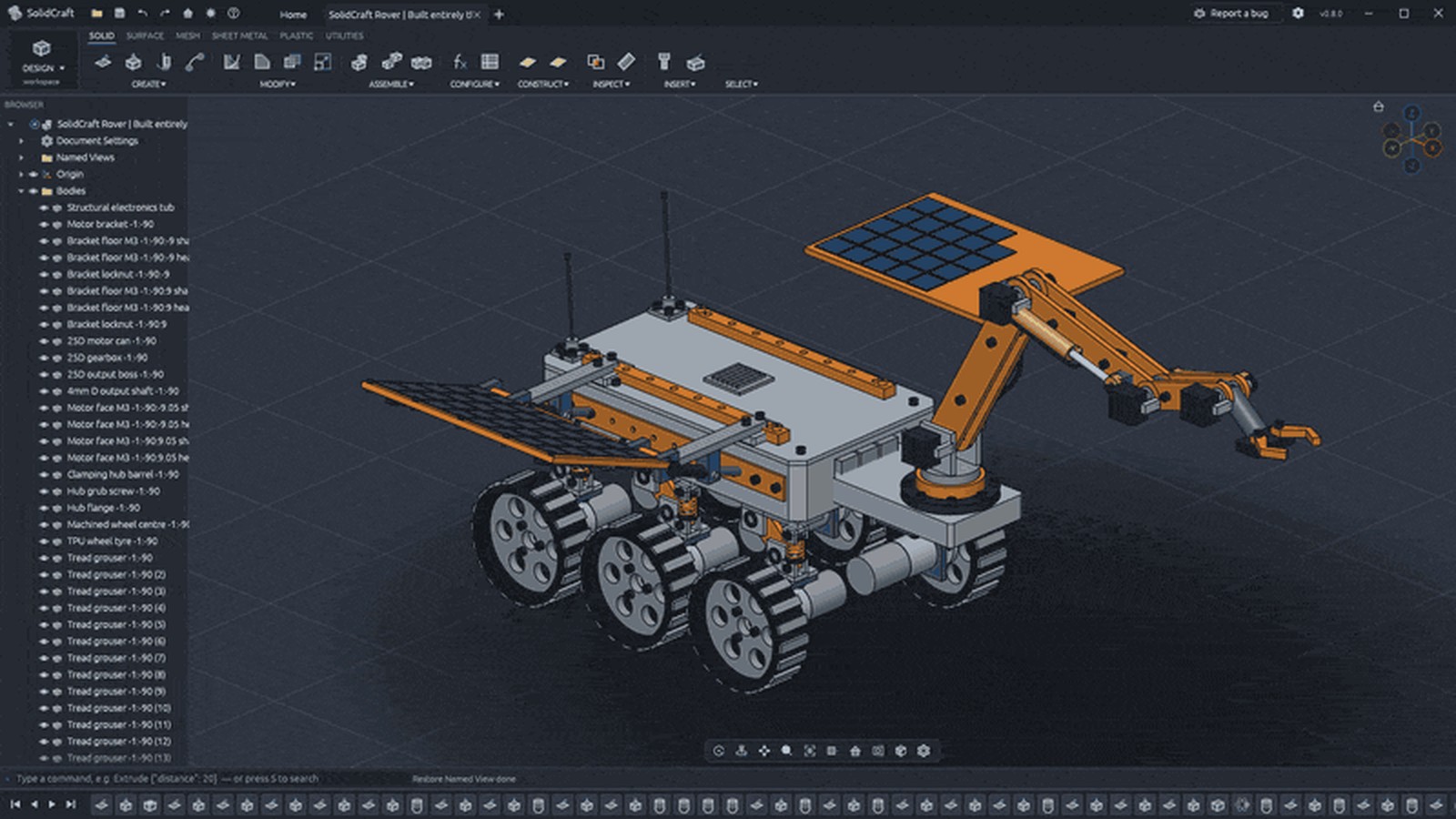The image size is (1456, 819).
Task: Click the Measure ruler icon
Action: [626, 62]
